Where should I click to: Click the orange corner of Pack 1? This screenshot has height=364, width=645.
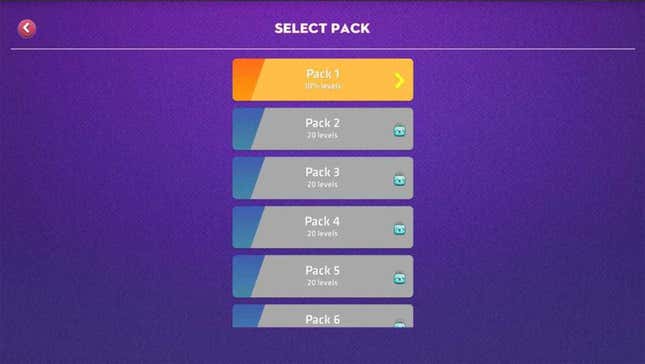246,79
